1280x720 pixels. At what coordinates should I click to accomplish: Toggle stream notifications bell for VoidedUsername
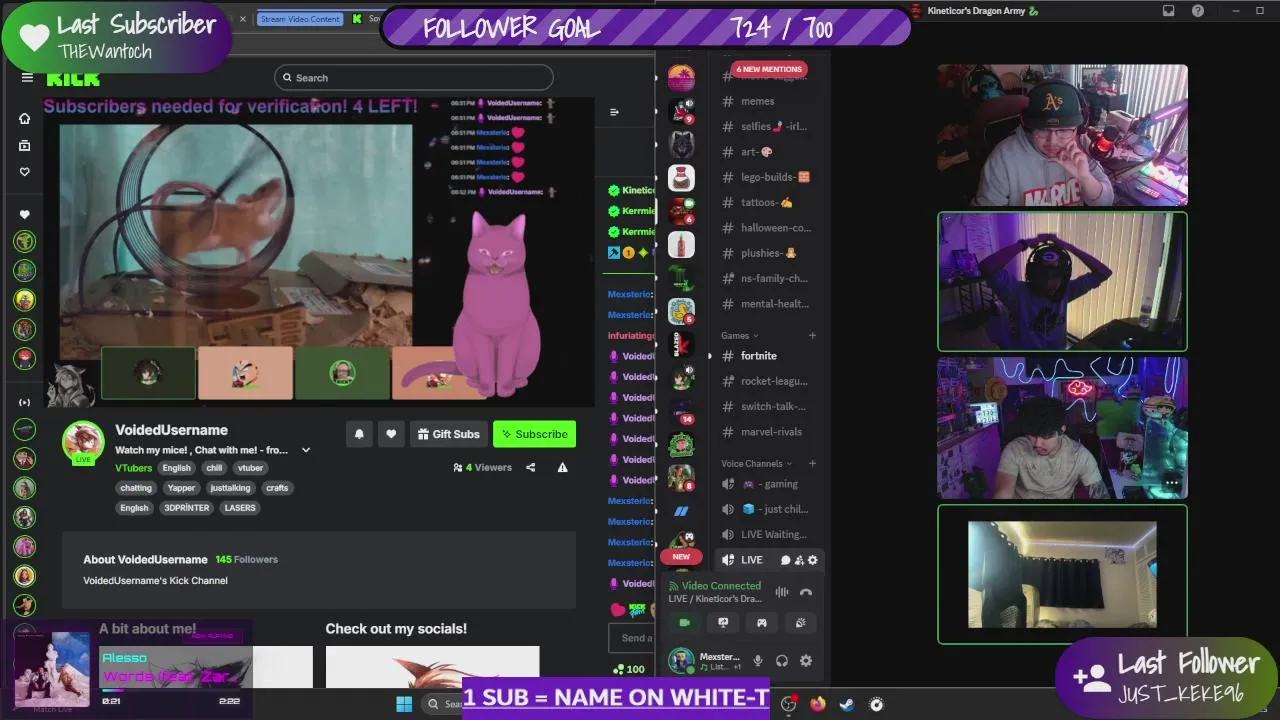tap(359, 434)
